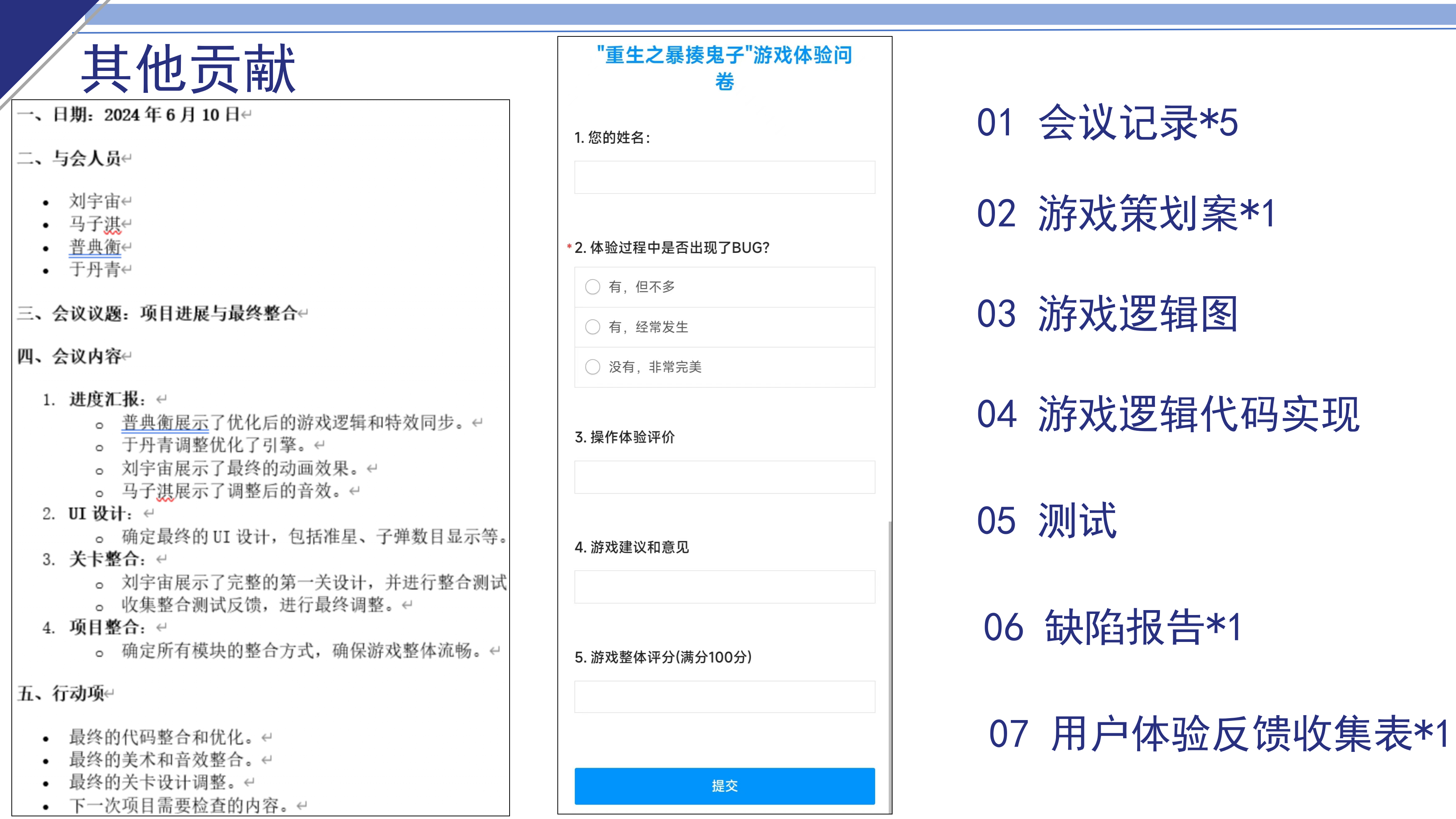The image size is (1456, 819).
Task: Click the name input under 您的姓名
Action: point(725,177)
